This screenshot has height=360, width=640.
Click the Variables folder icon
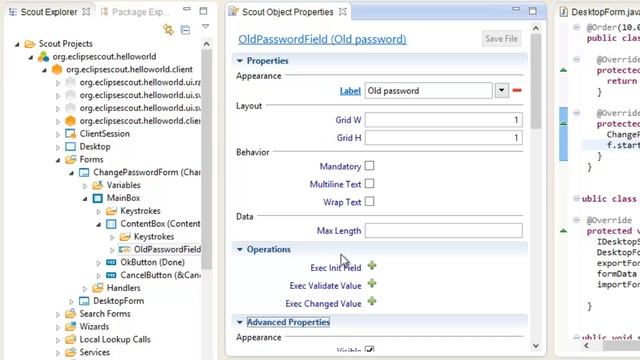pyautogui.click(x=98, y=185)
